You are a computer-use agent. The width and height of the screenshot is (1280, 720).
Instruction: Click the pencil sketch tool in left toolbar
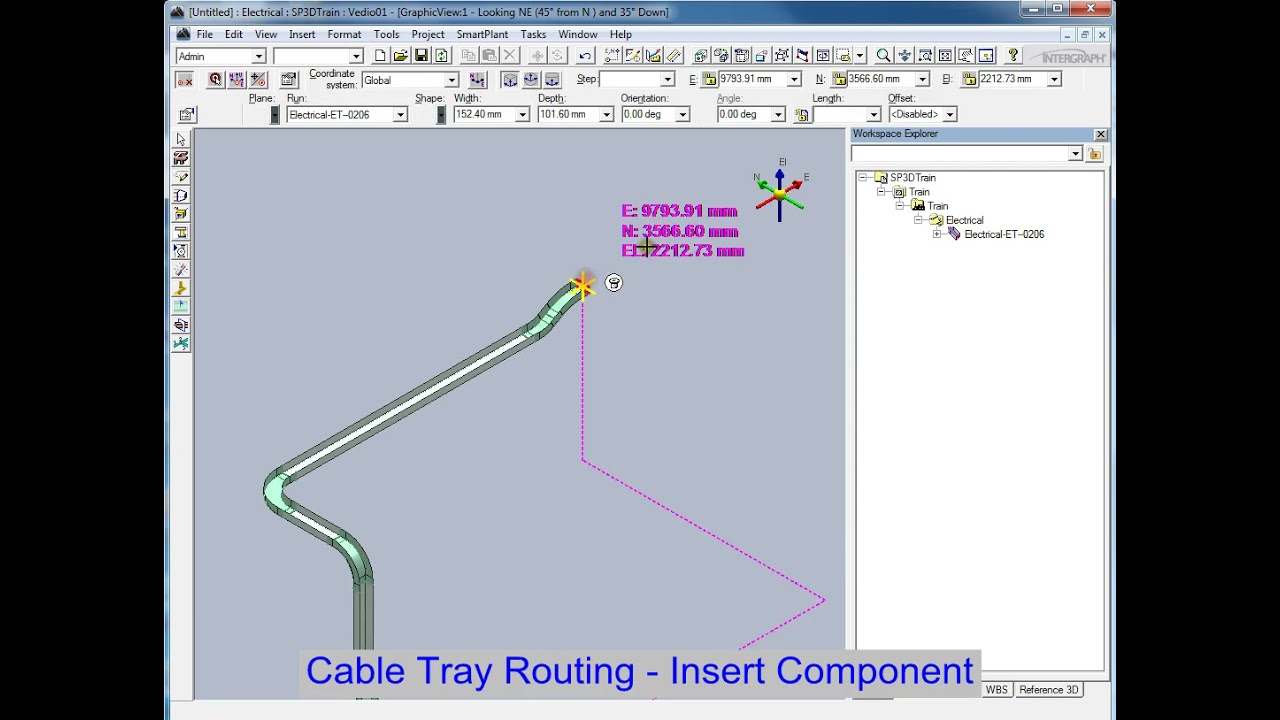181,177
